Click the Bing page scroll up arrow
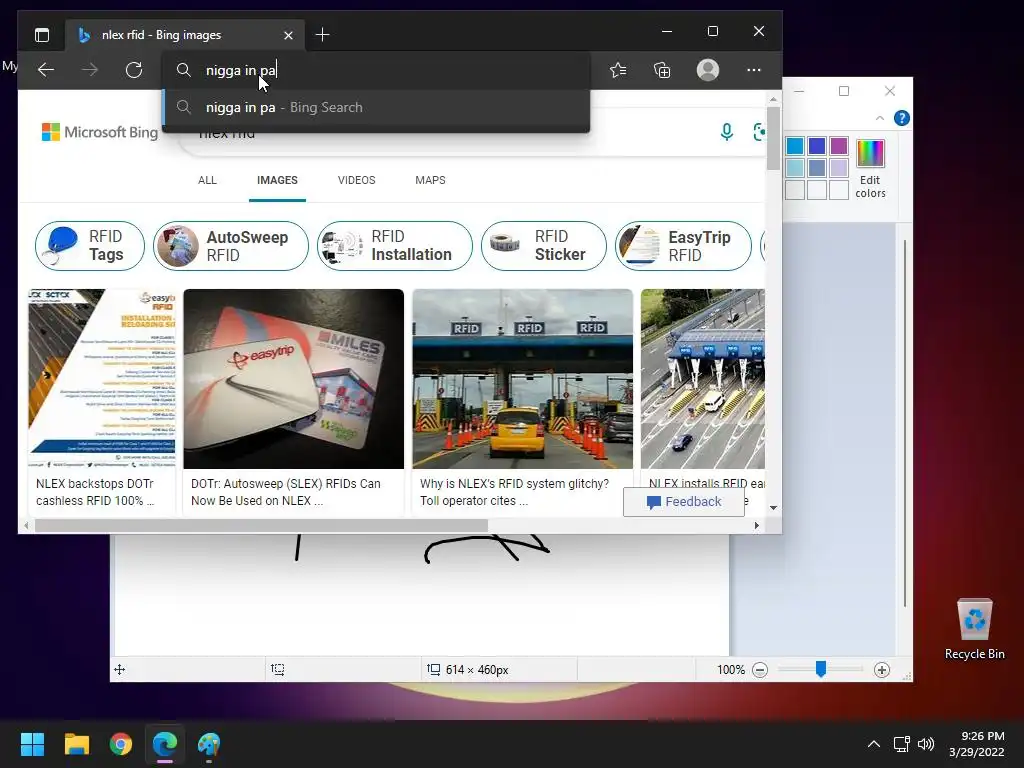 [x=773, y=99]
